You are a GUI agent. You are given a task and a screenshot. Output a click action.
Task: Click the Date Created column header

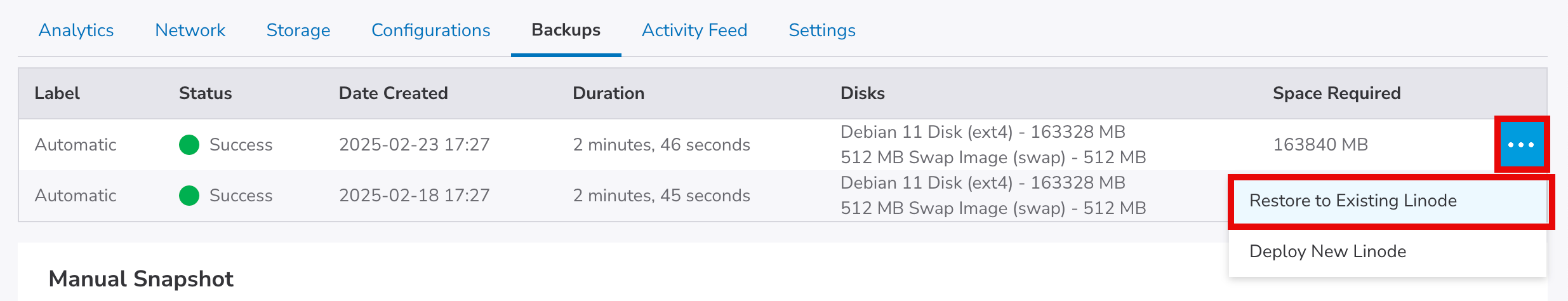pyautogui.click(x=393, y=93)
